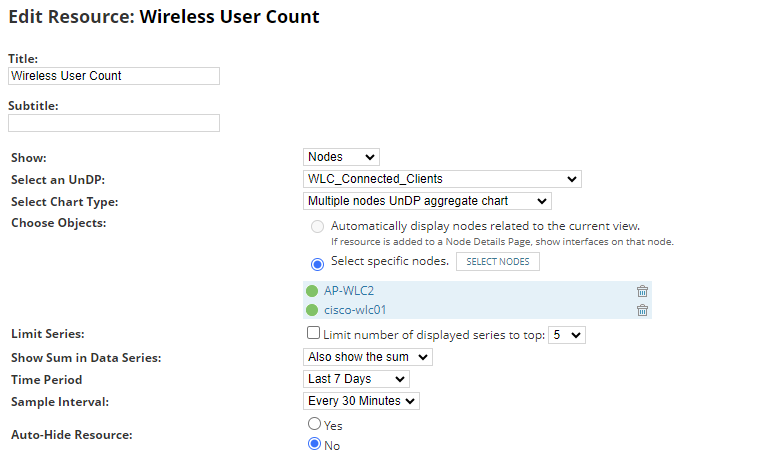This screenshot has width=763, height=457.
Task: Open the top series count dropdown
Action: 567,335
